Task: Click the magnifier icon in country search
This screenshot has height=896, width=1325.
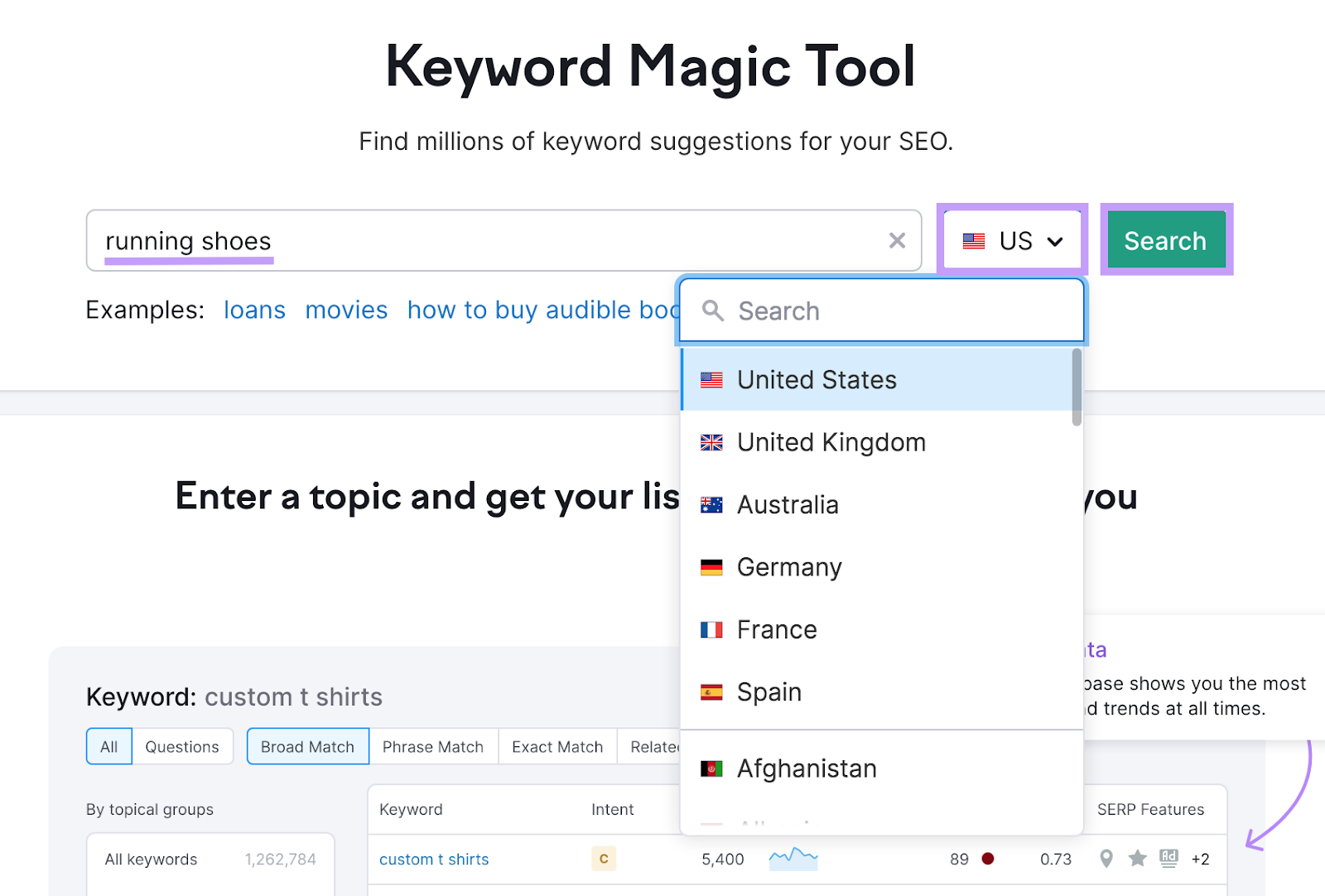Action: pos(713,311)
